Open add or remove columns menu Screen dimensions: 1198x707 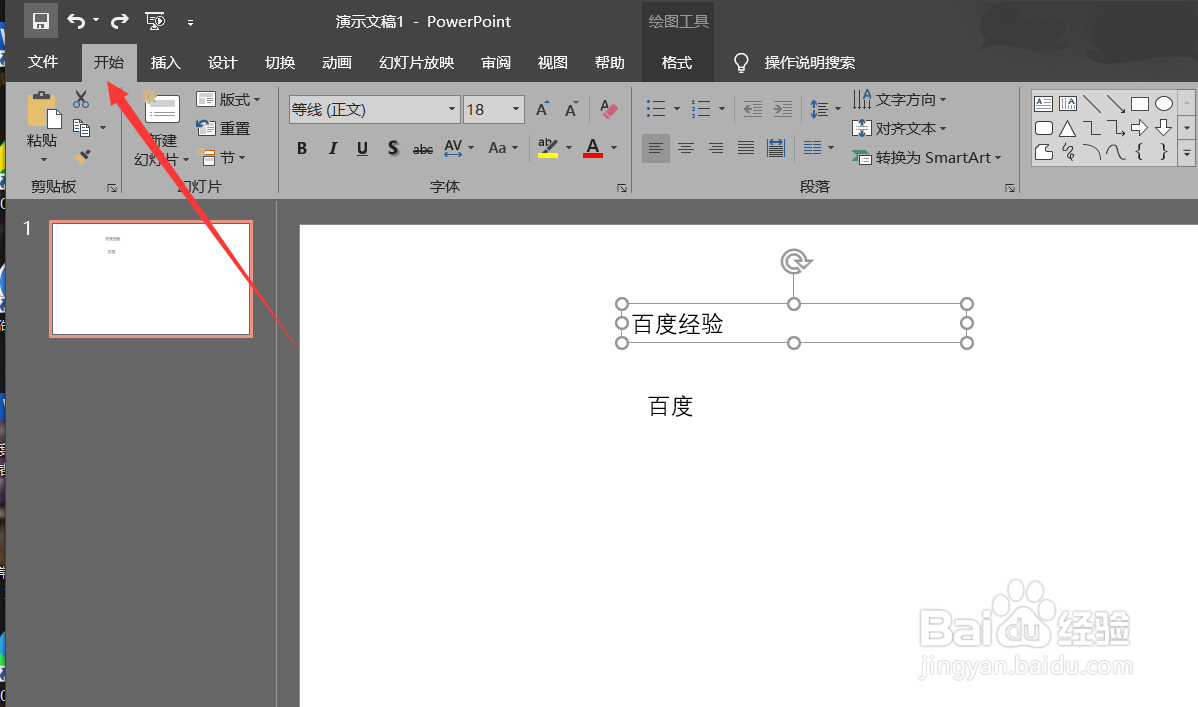[818, 148]
